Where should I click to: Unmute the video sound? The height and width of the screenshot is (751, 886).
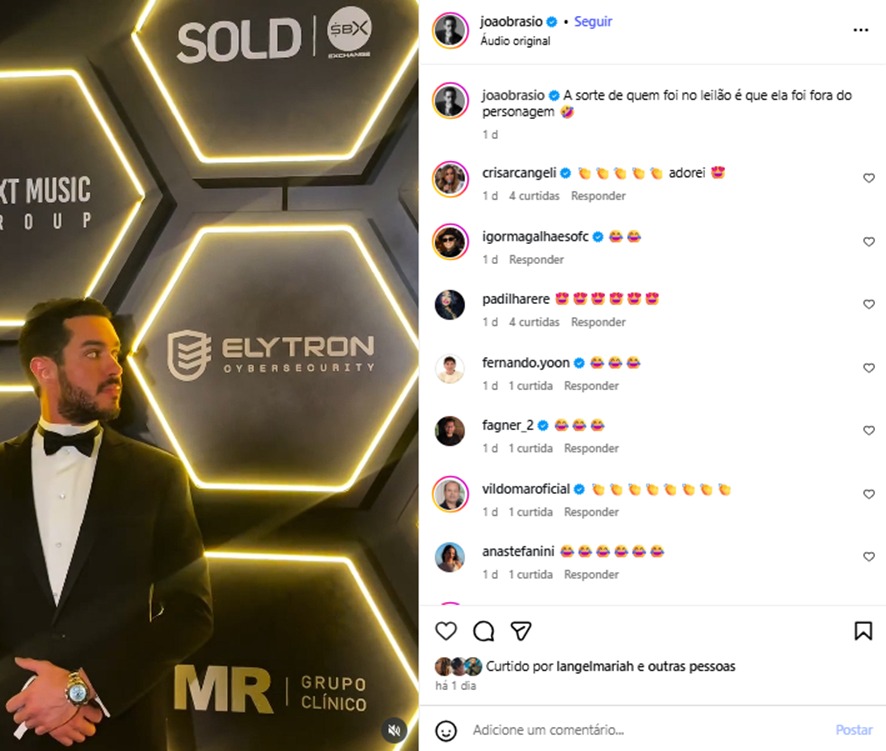[394, 730]
